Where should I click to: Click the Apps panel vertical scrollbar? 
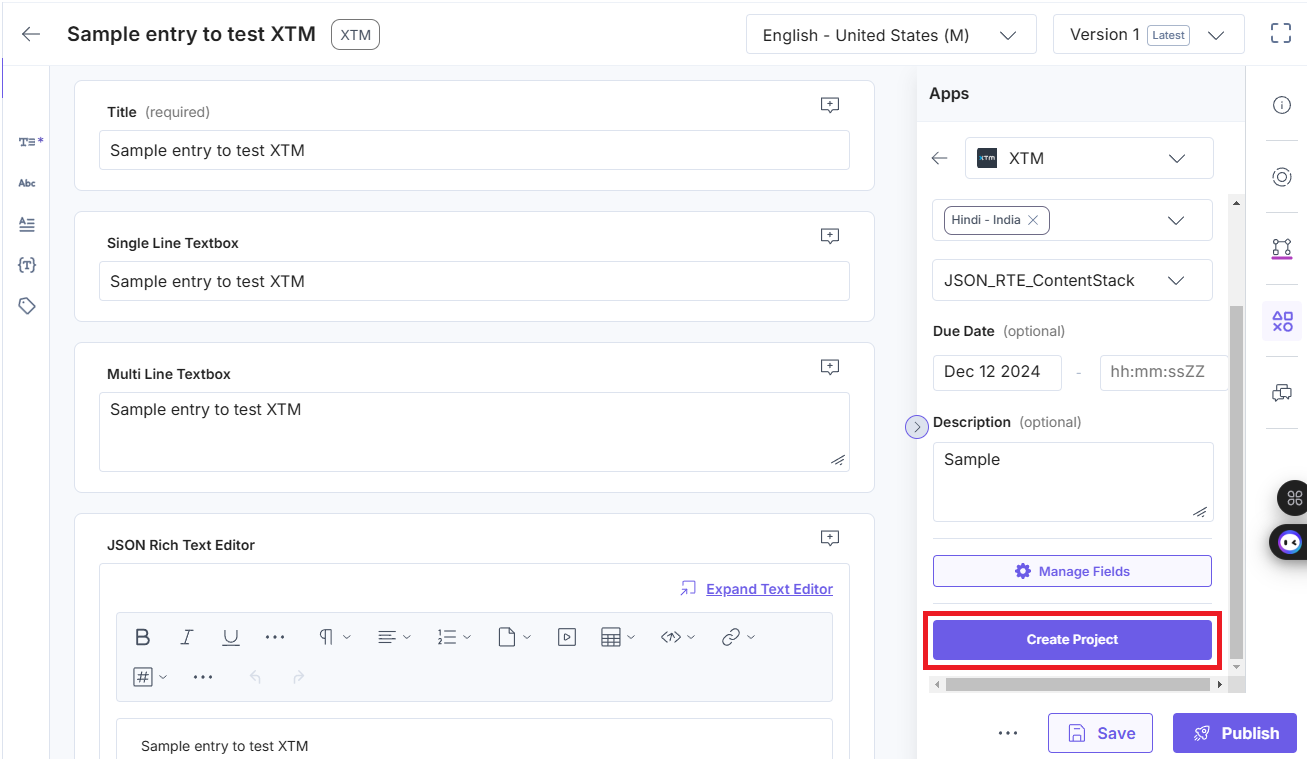tap(1237, 480)
